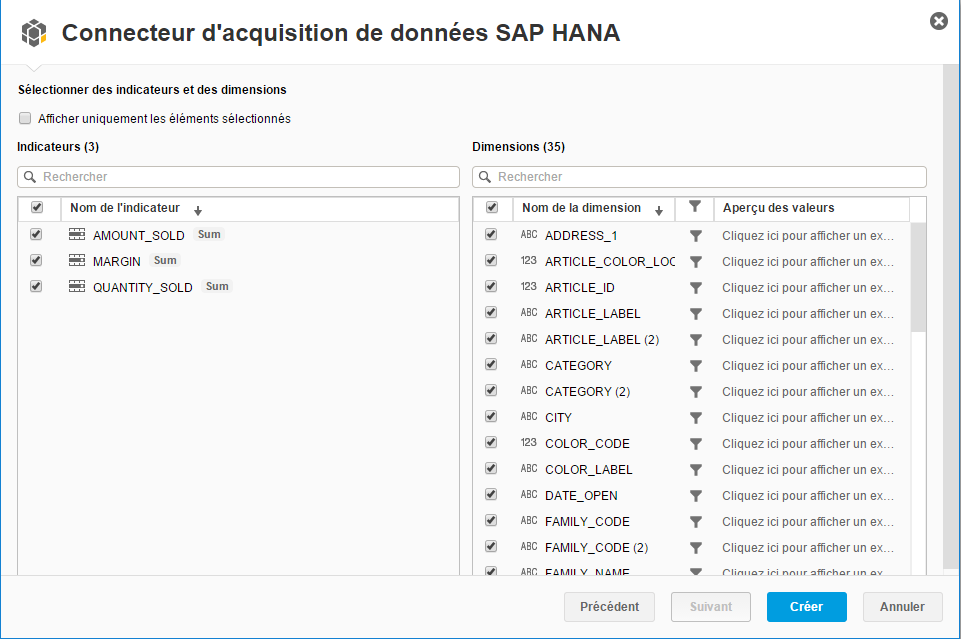Sort by Nom de la dimension arrow
The height and width of the screenshot is (639, 961).
[x=659, y=211]
